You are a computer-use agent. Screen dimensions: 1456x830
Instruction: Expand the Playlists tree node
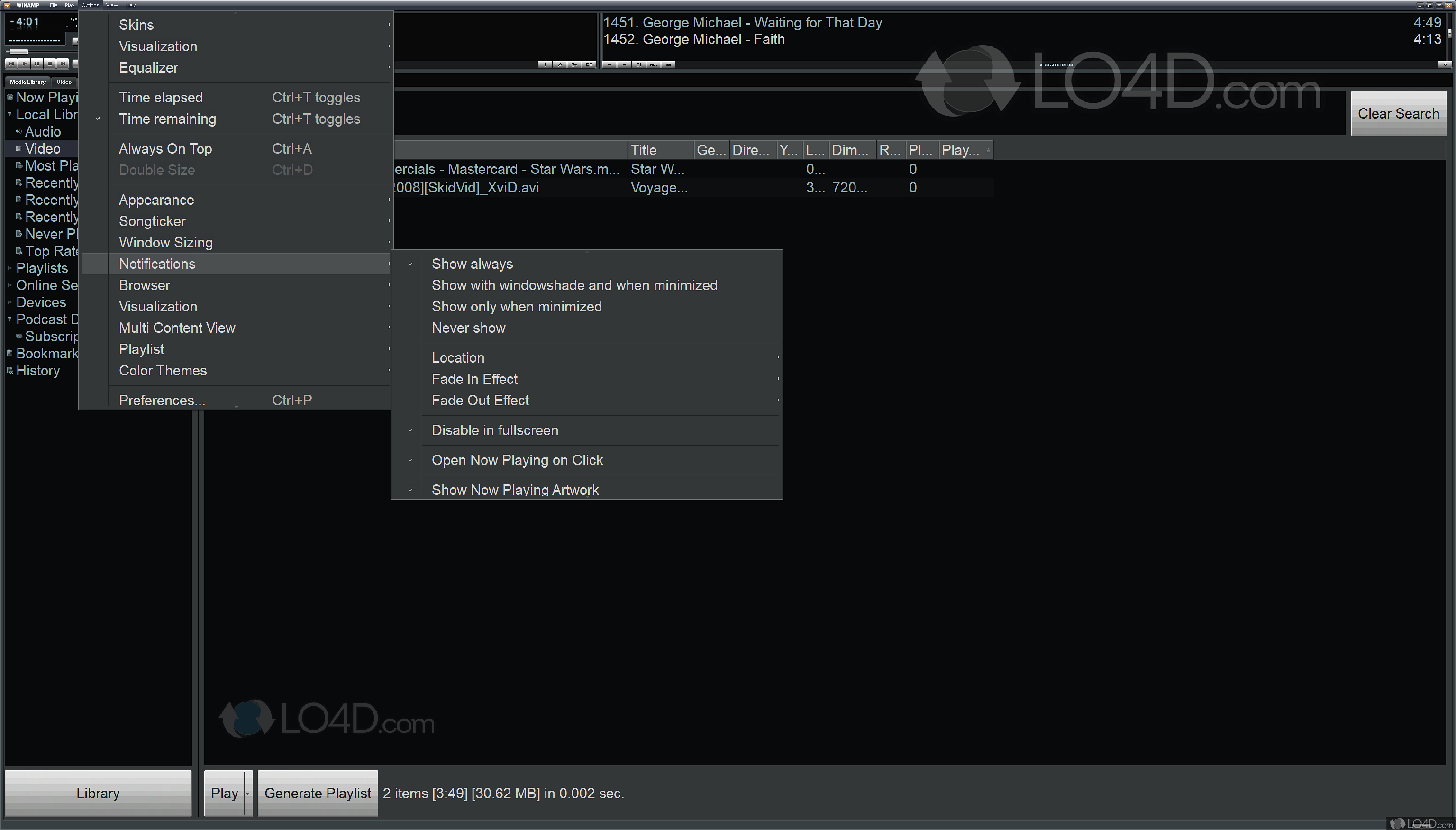9,268
